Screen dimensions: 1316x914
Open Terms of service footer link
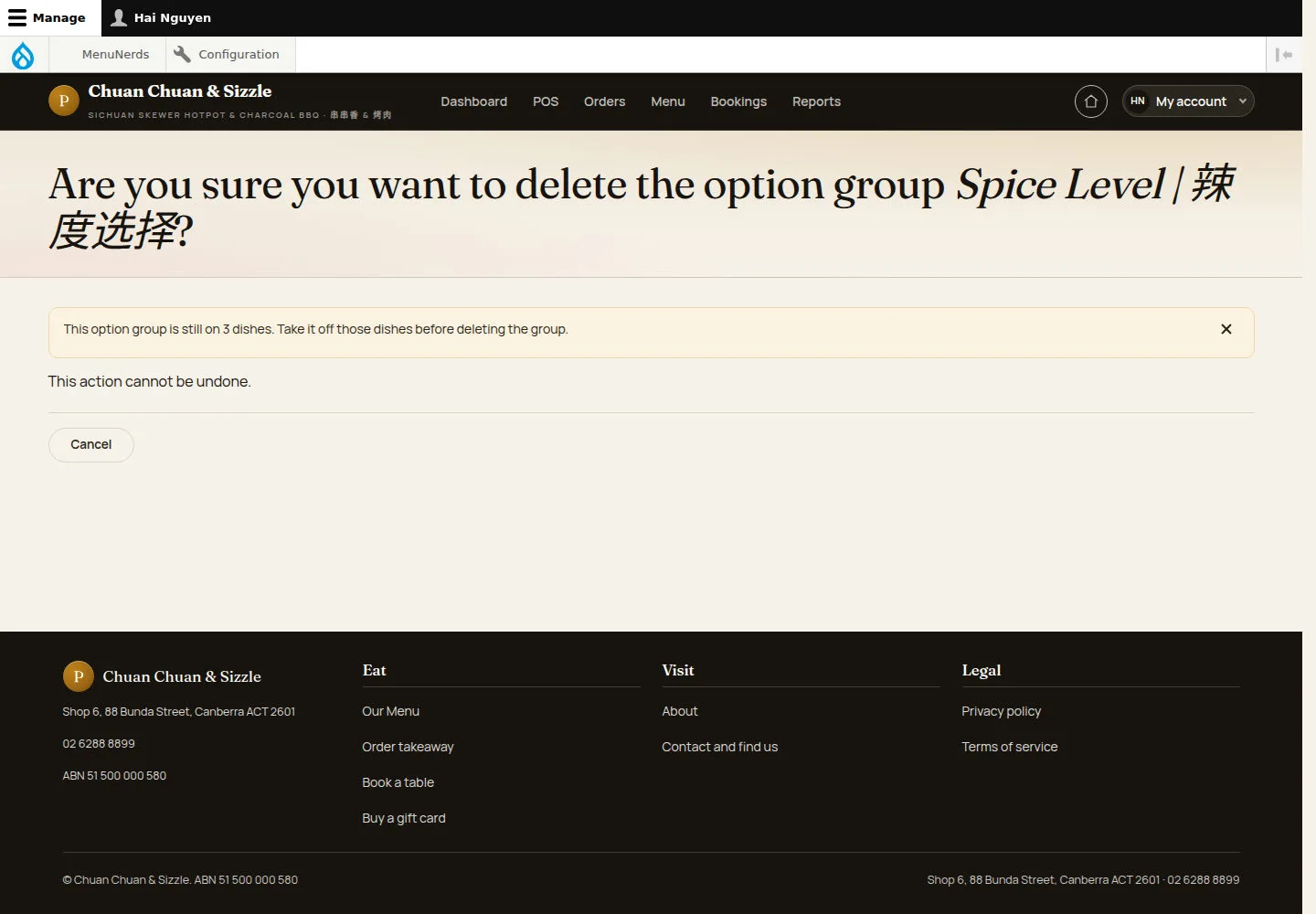coord(1010,747)
